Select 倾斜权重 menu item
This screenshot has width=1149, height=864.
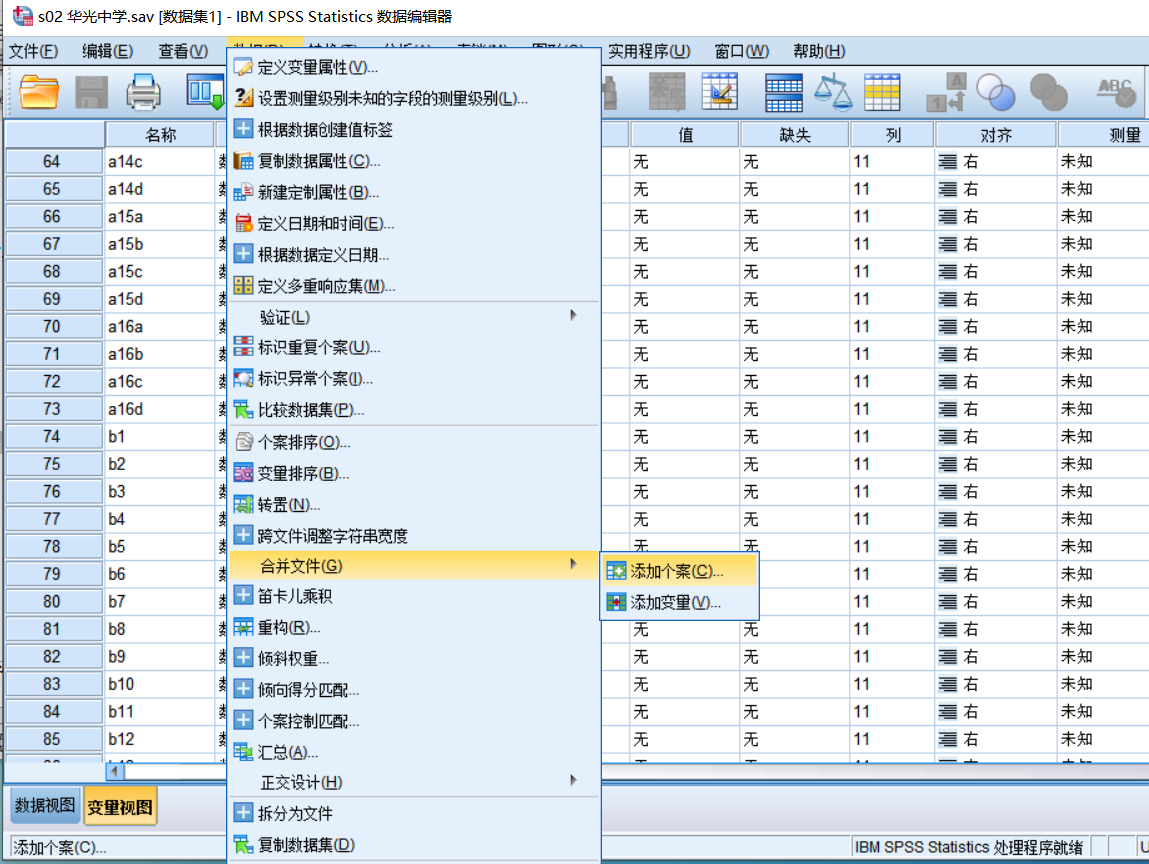coord(414,658)
